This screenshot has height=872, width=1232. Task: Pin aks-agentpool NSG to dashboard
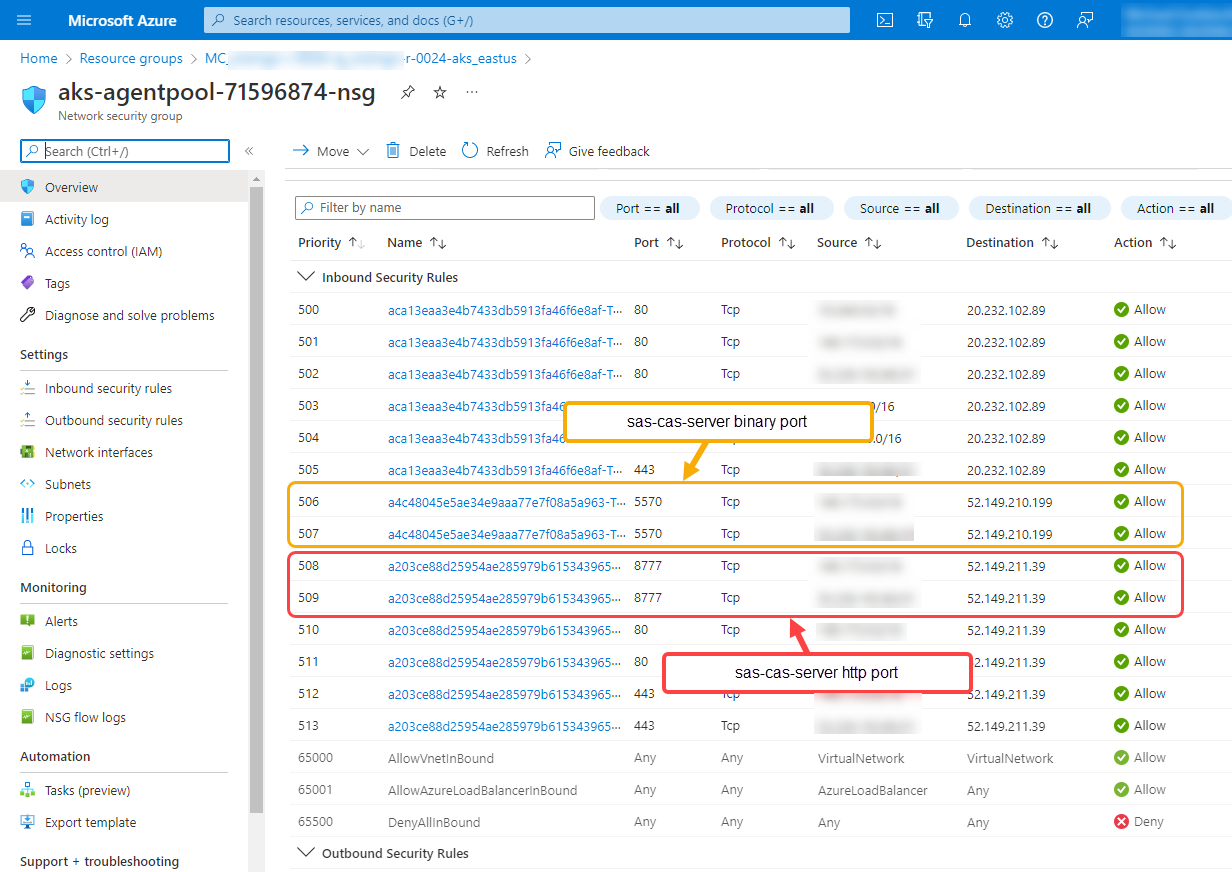pyautogui.click(x=407, y=91)
